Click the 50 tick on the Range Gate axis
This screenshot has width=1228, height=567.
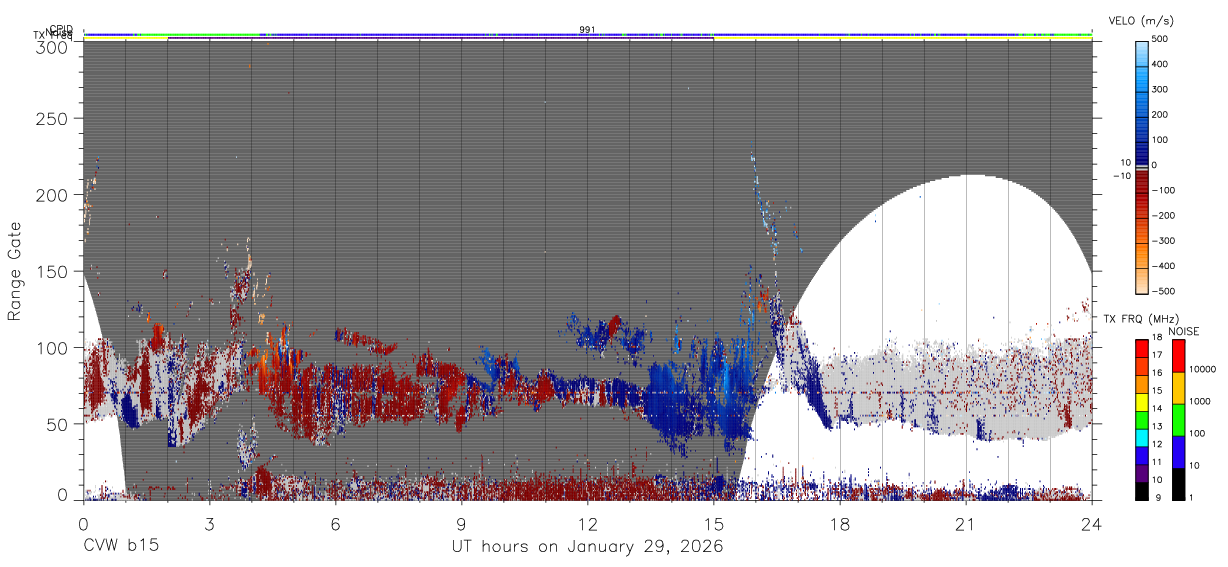(57, 423)
